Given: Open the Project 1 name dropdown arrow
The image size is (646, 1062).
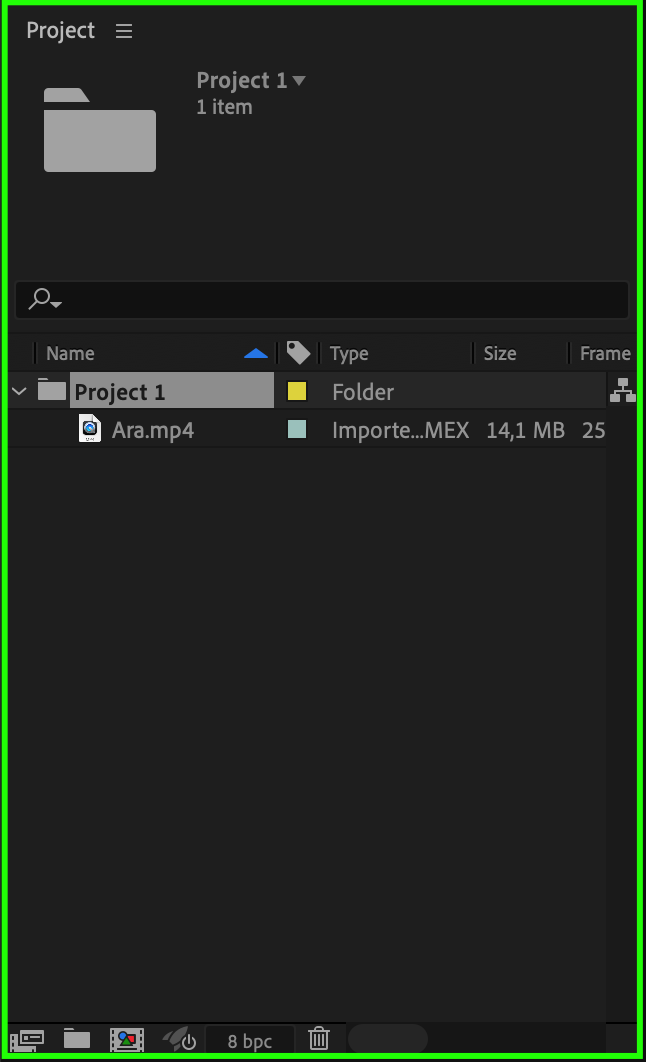Looking at the screenshot, I should (x=299, y=81).
